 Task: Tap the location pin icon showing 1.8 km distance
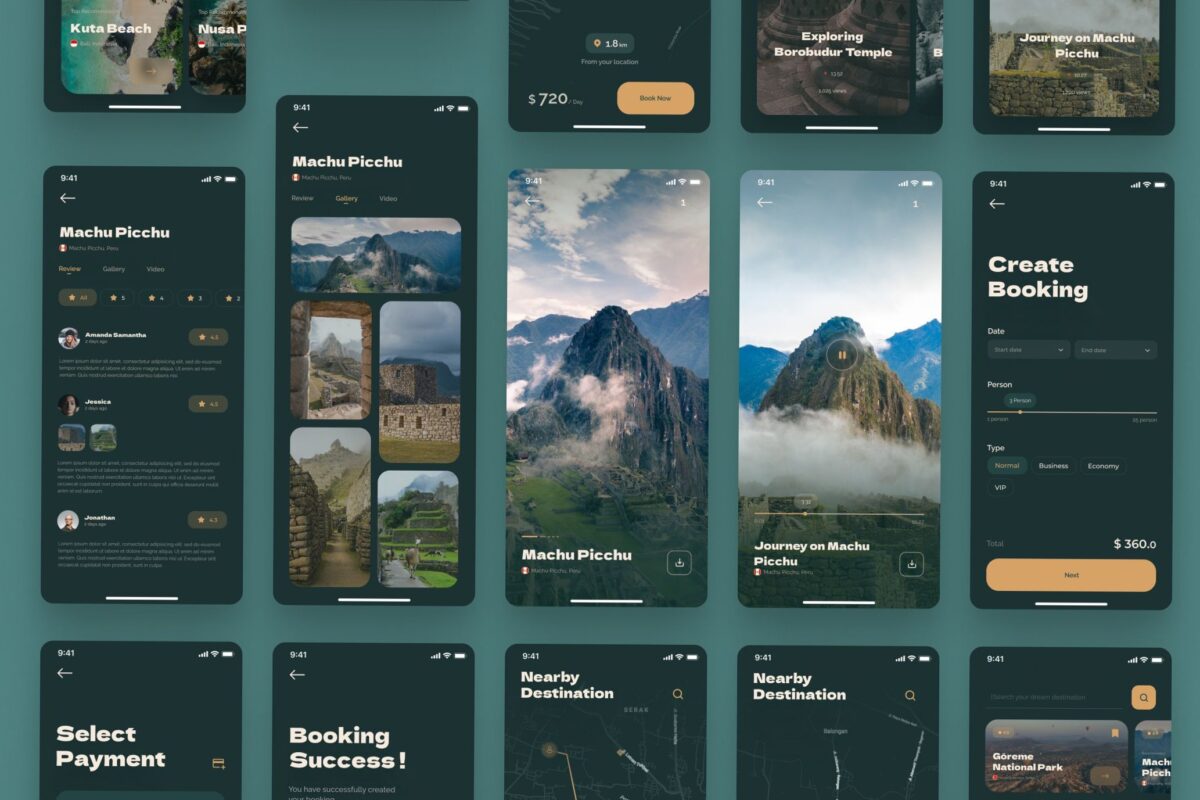coord(595,44)
